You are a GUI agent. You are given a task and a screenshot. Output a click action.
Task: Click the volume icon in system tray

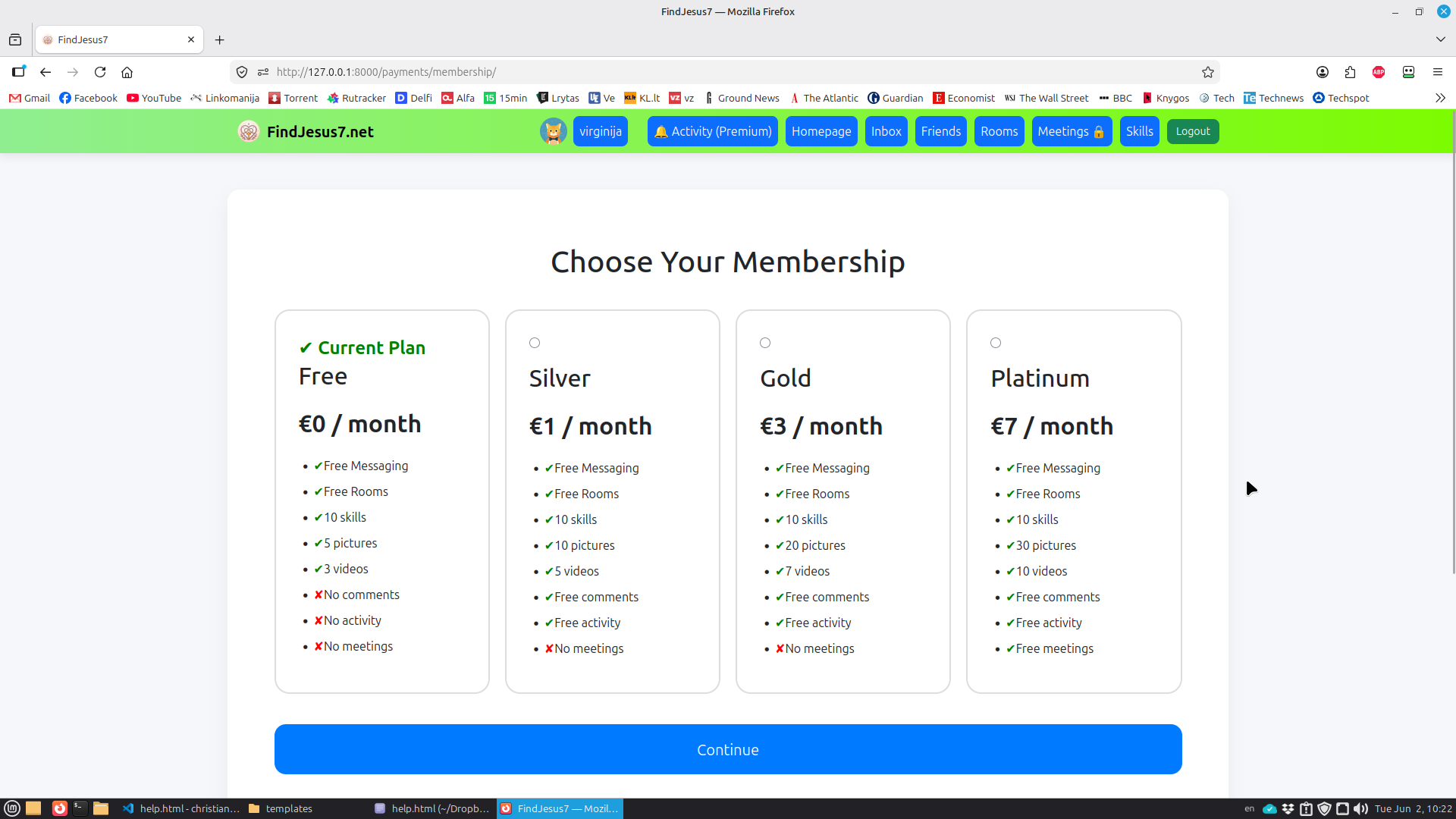[1361, 808]
